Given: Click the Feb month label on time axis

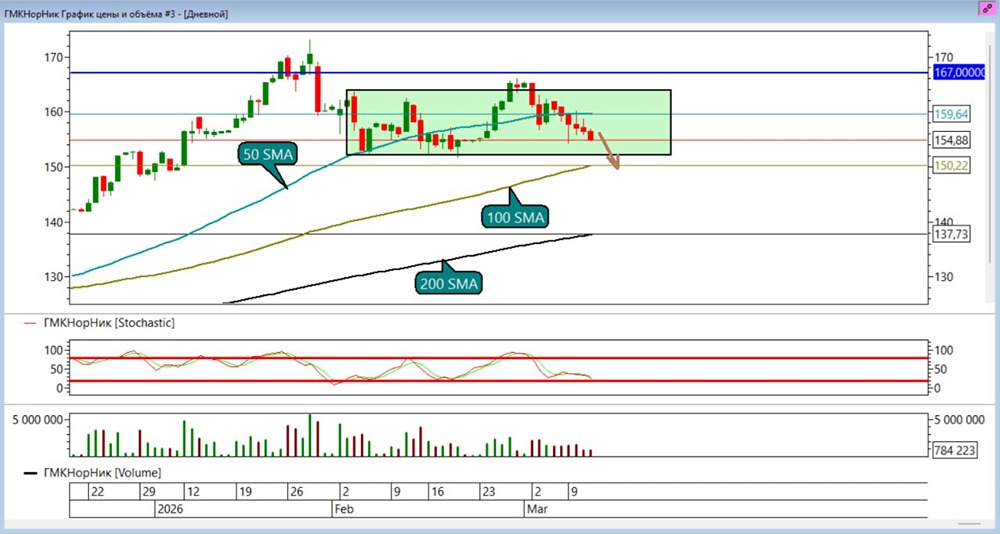Looking at the screenshot, I should tap(343, 509).
